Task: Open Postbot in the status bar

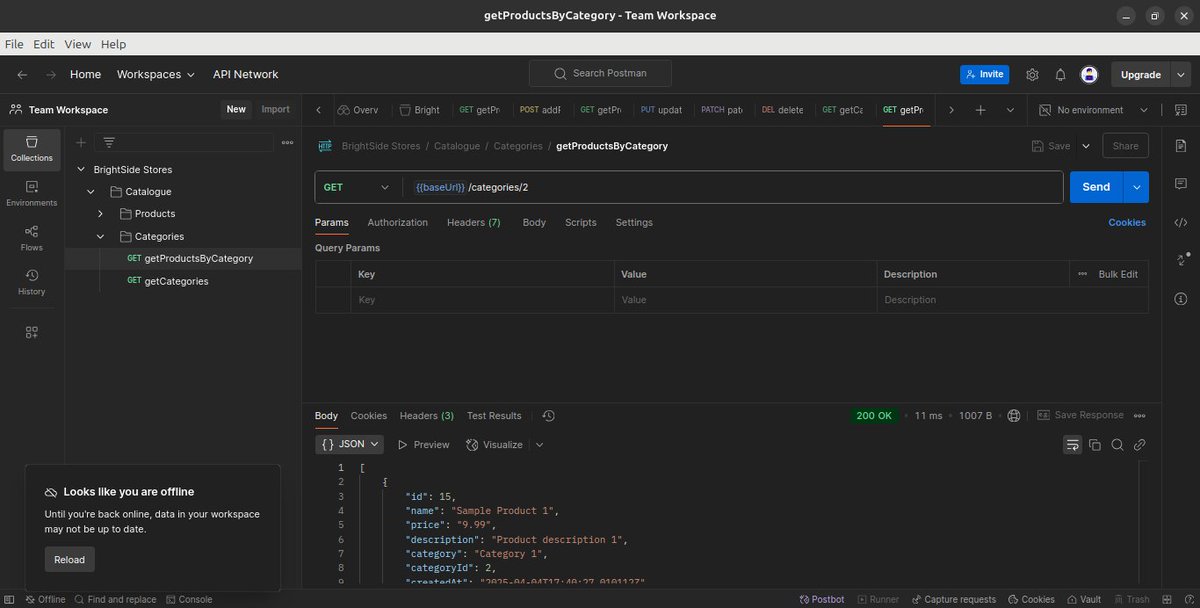Action: pos(821,600)
